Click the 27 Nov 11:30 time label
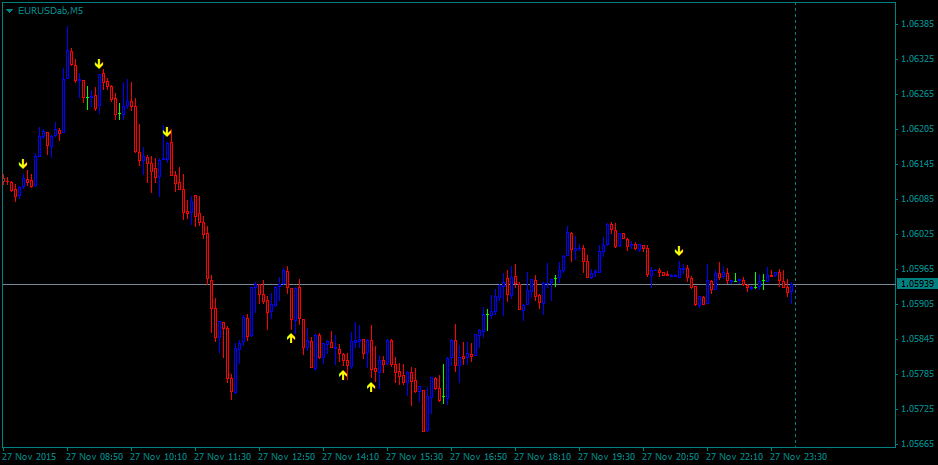Image resolution: width=938 pixels, height=465 pixels. (x=222, y=457)
